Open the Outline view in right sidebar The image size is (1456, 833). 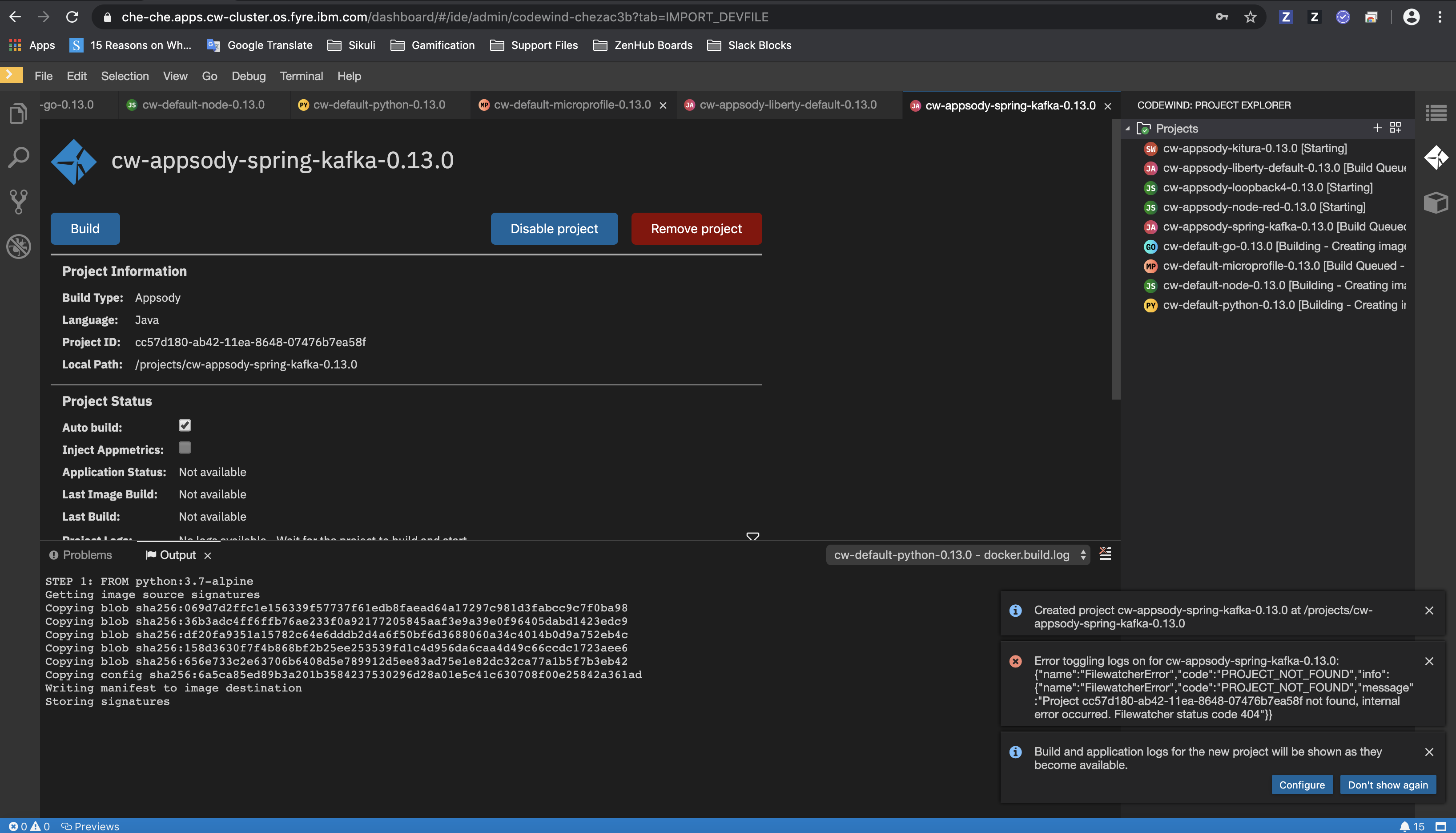coord(1436,113)
